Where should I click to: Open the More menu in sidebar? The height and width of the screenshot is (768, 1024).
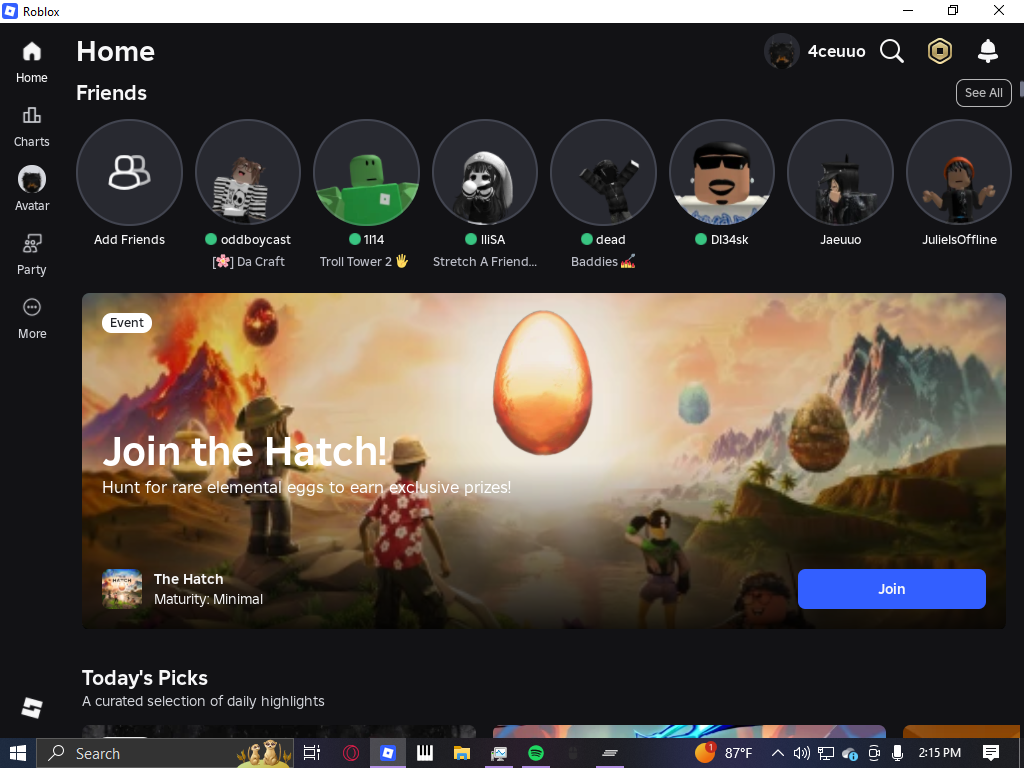31,319
